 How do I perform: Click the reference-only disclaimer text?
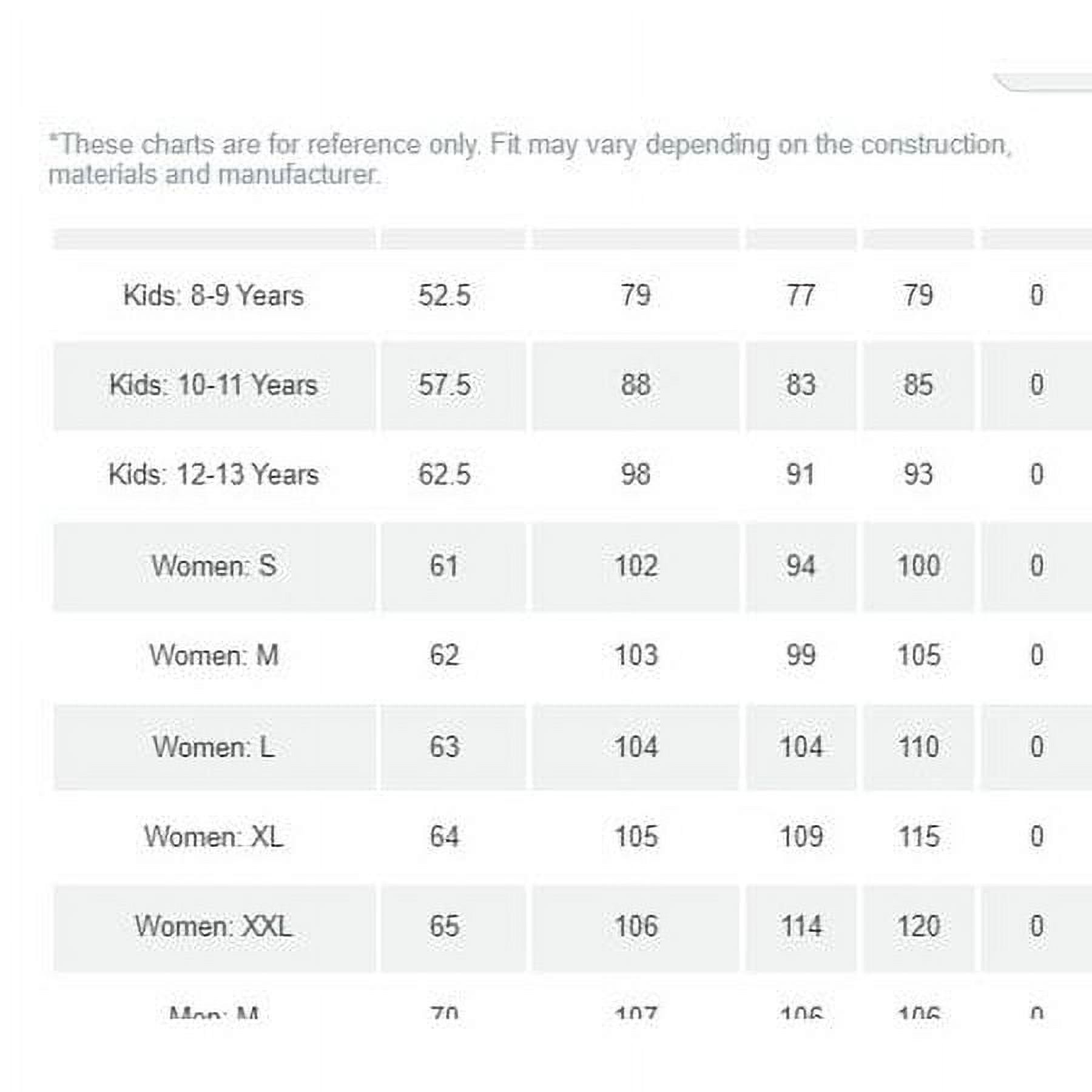click(530, 159)
